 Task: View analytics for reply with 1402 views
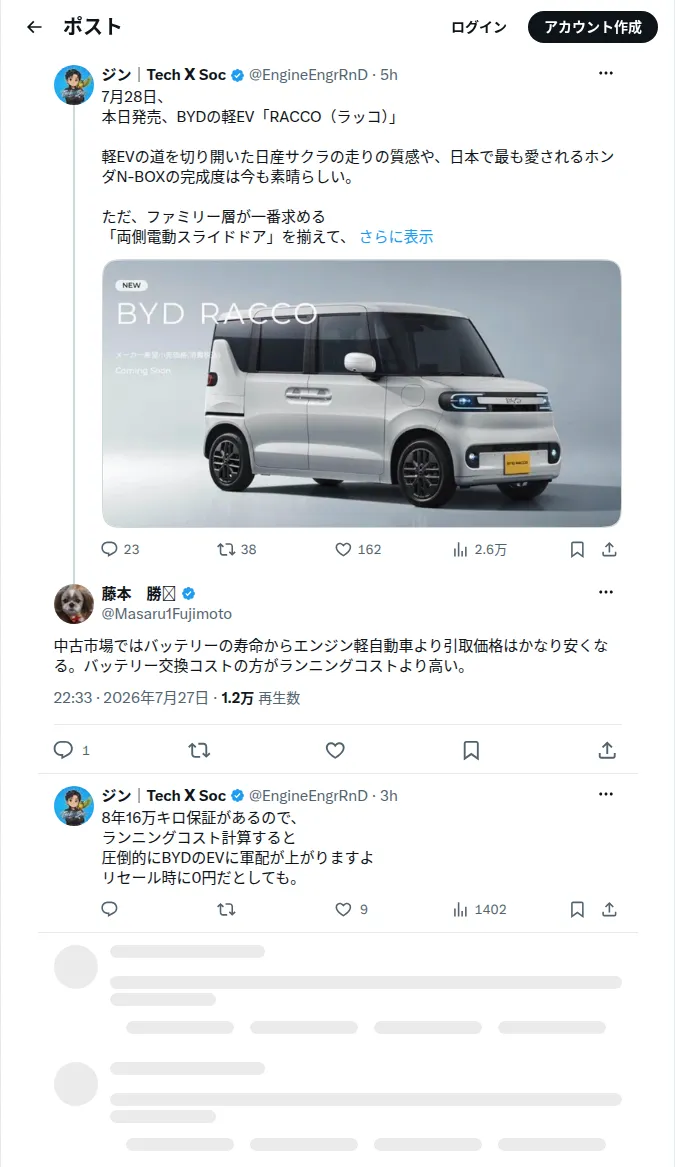click(480, 909)
